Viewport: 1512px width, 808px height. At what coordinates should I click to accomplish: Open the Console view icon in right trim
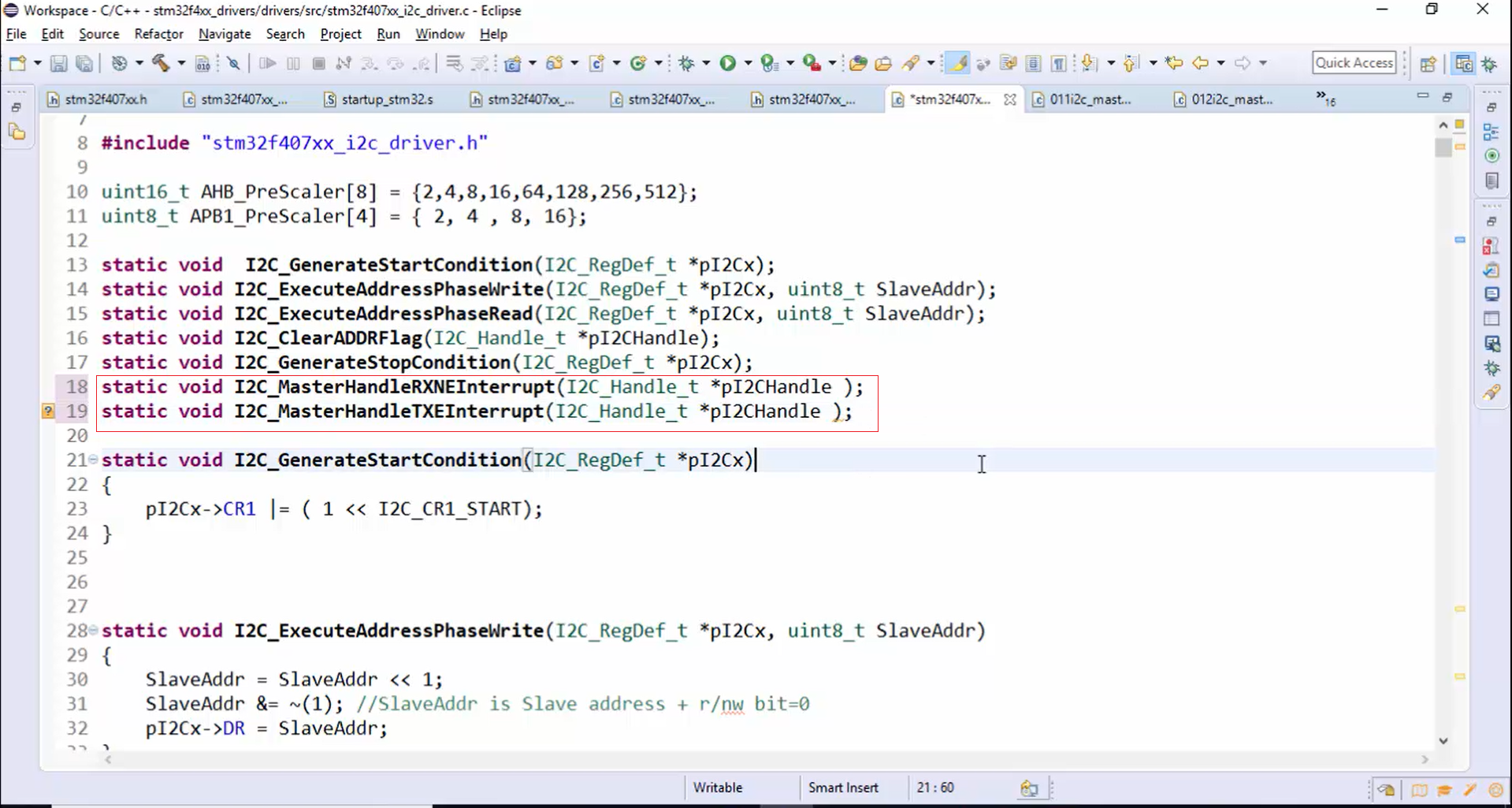[x=1492, y=294]
